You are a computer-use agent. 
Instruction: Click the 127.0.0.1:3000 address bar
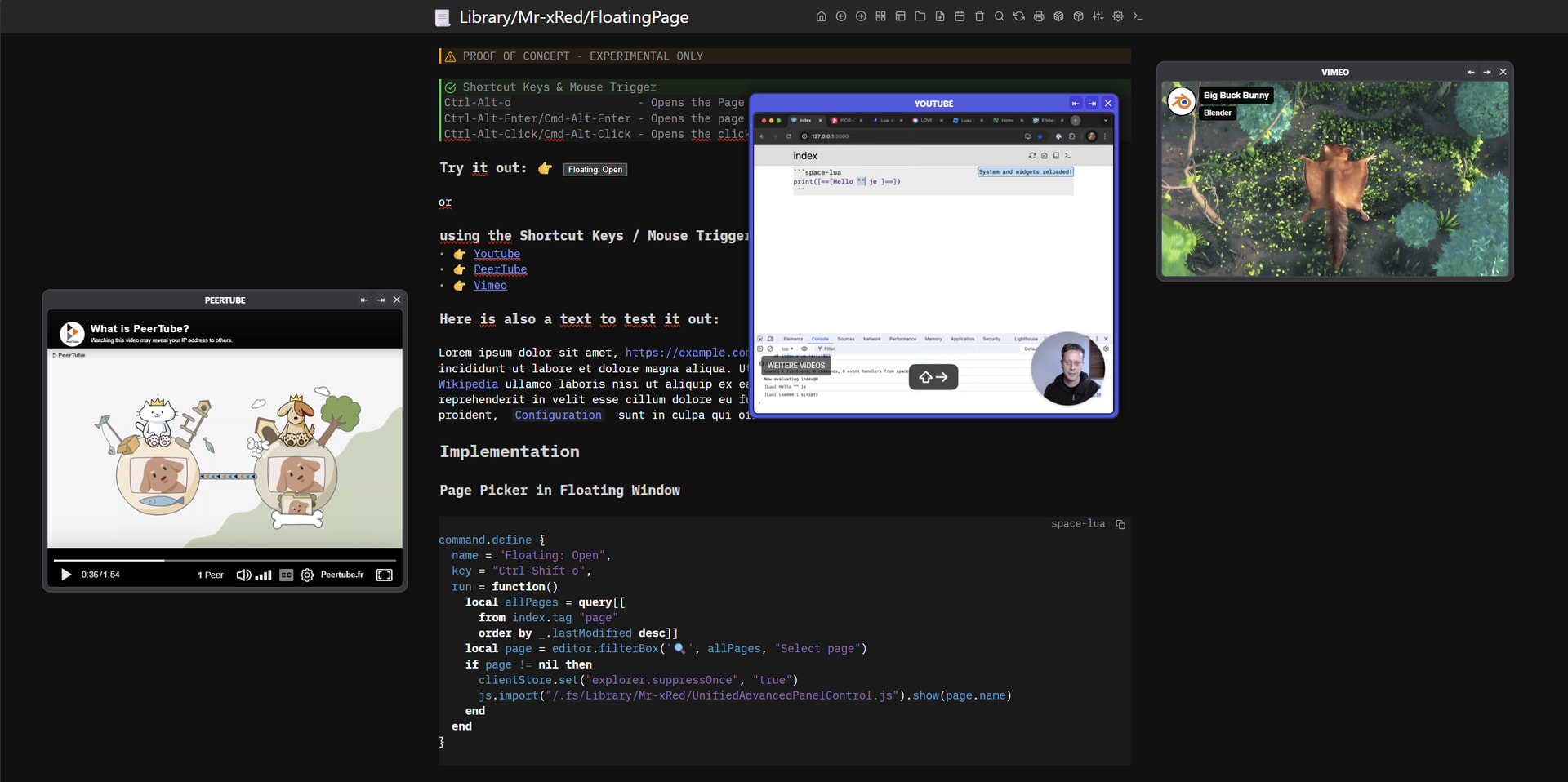[x=828, y=136]
